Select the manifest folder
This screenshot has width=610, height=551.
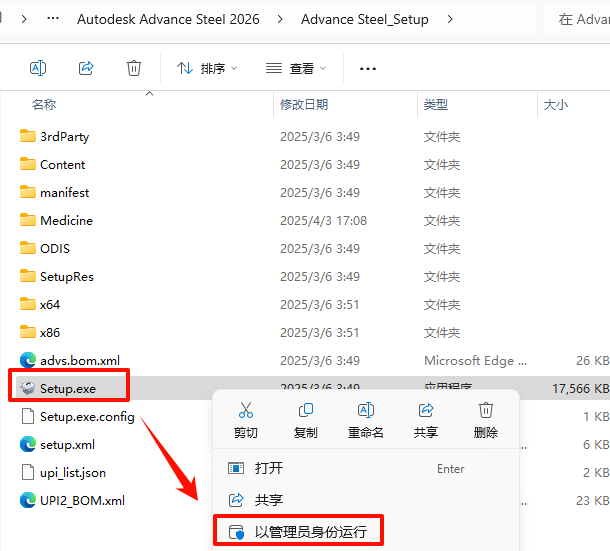click(x=54, y=193)
